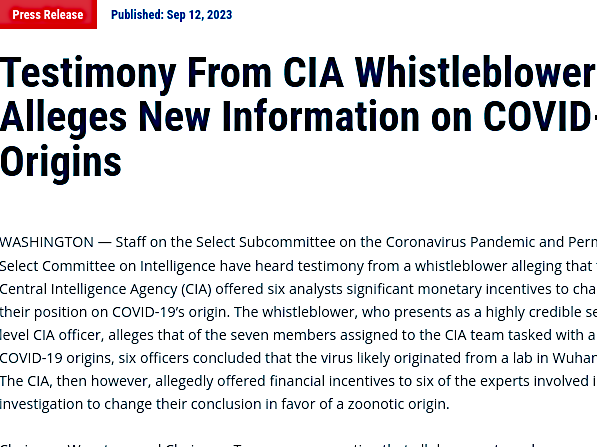Viewport: 597px width, 447px height.
Task: Click the headline word "Origins"
Action: coord(61,163)
